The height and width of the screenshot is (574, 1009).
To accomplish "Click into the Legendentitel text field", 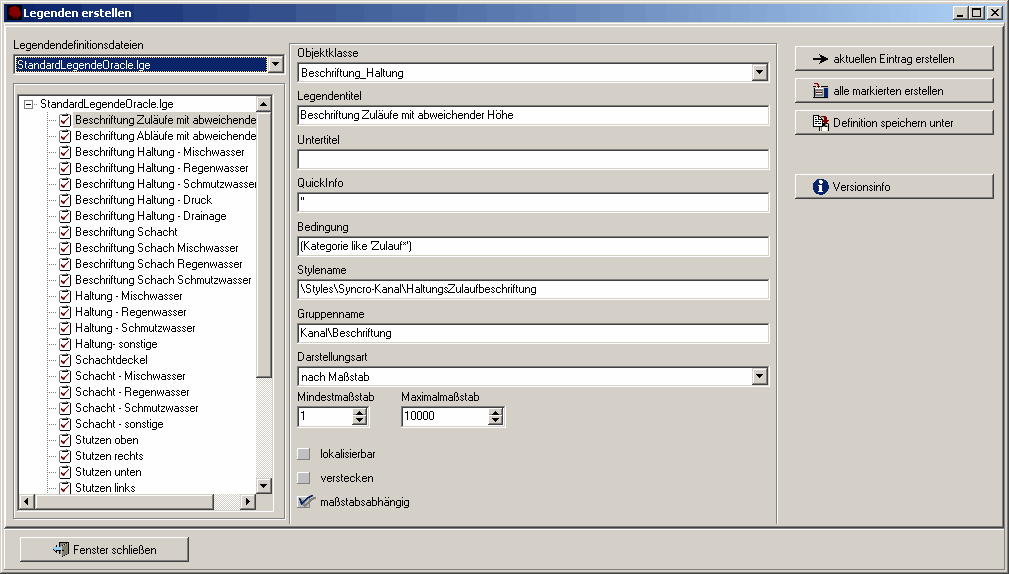I will (532, 115).
